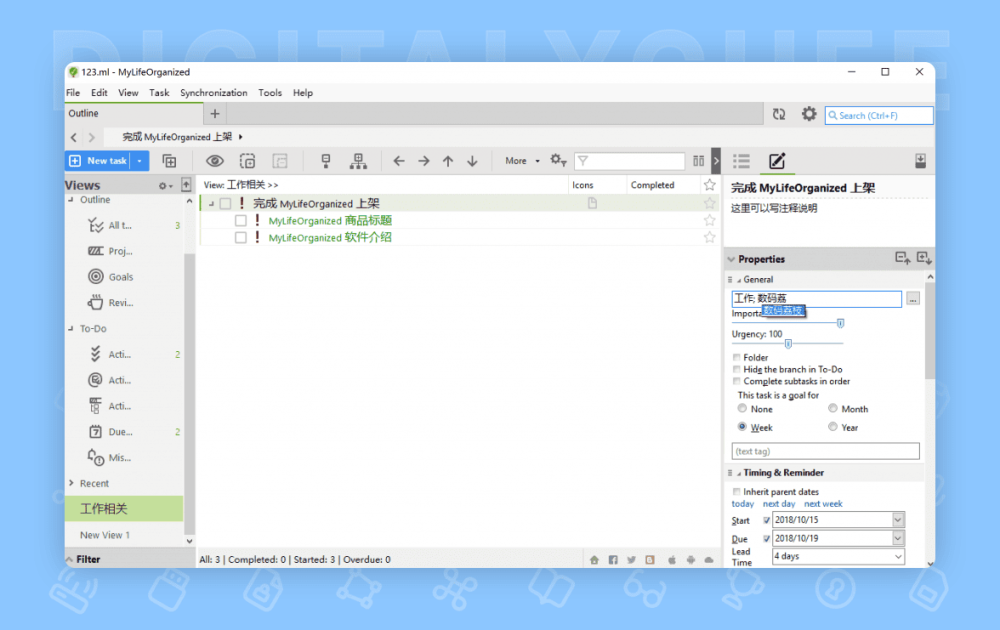1000x630 pixels.
Task: Open the Due date dropdown
Action: click(x=898, y=539)
